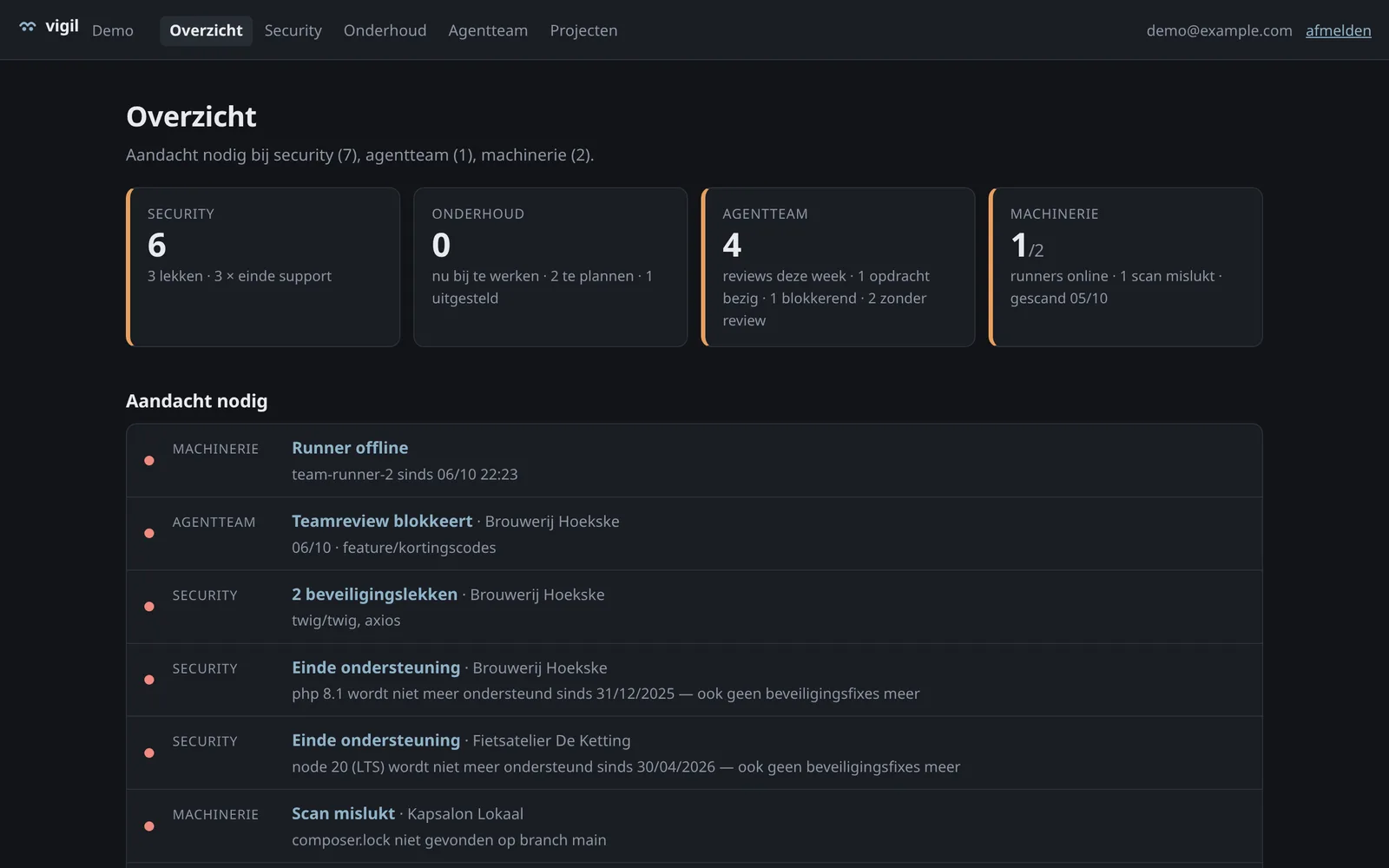Click the red dot beside the php 8.1 alert
Image resolution: width=1389 pixels, height=868 pixels.
149,680
